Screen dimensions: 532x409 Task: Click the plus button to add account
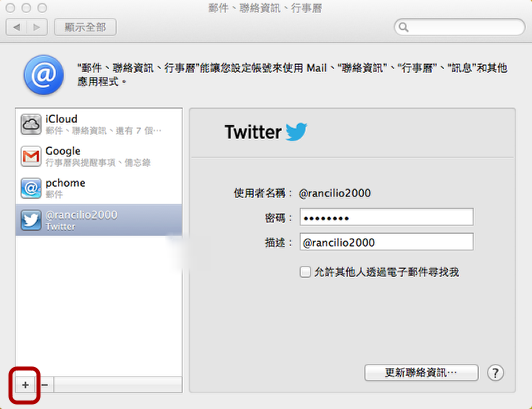click(25, 385)
